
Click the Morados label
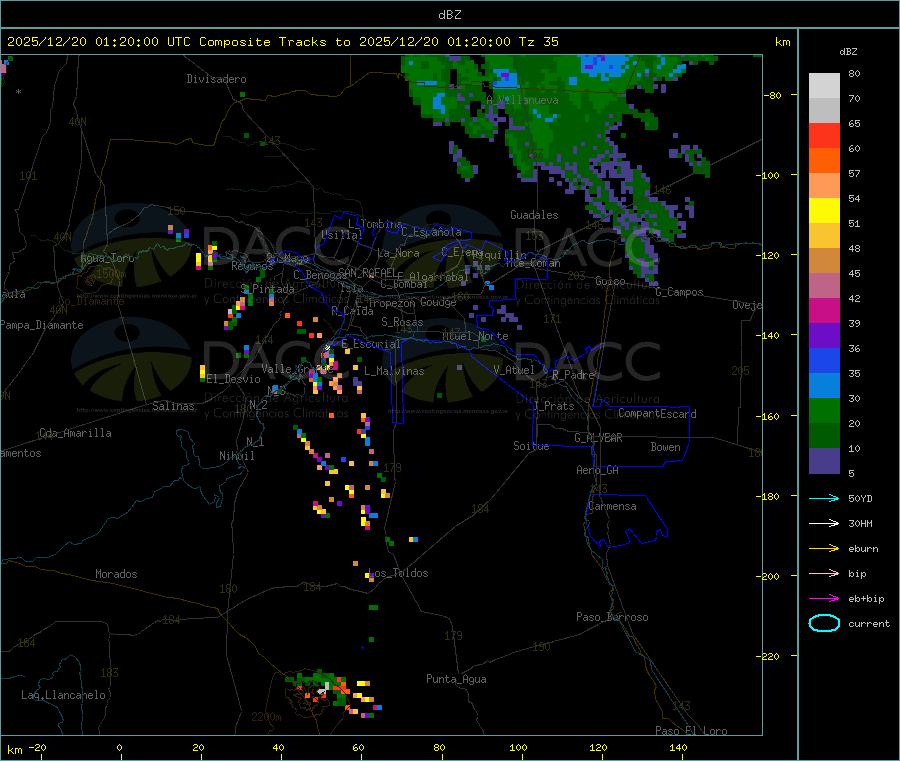116,574
